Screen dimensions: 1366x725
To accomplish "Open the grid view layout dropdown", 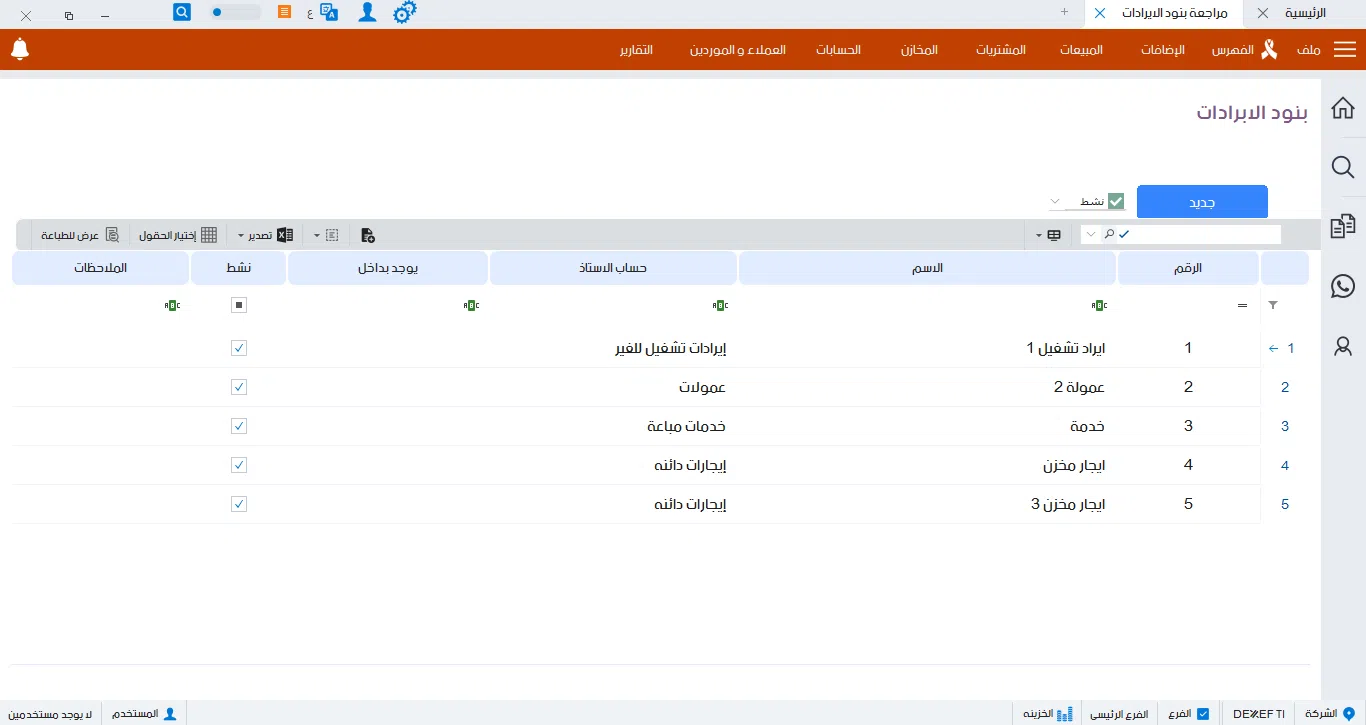I will [x=1047, y=235].
